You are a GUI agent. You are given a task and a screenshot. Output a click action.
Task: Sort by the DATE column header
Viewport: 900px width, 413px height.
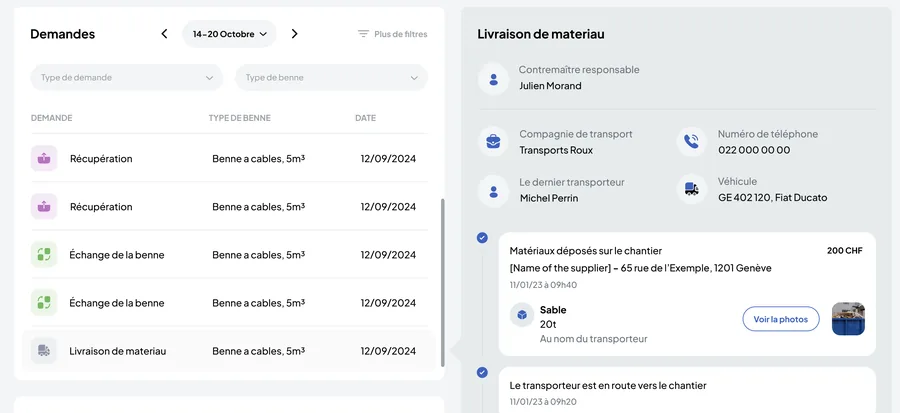[x=366, y=118]
